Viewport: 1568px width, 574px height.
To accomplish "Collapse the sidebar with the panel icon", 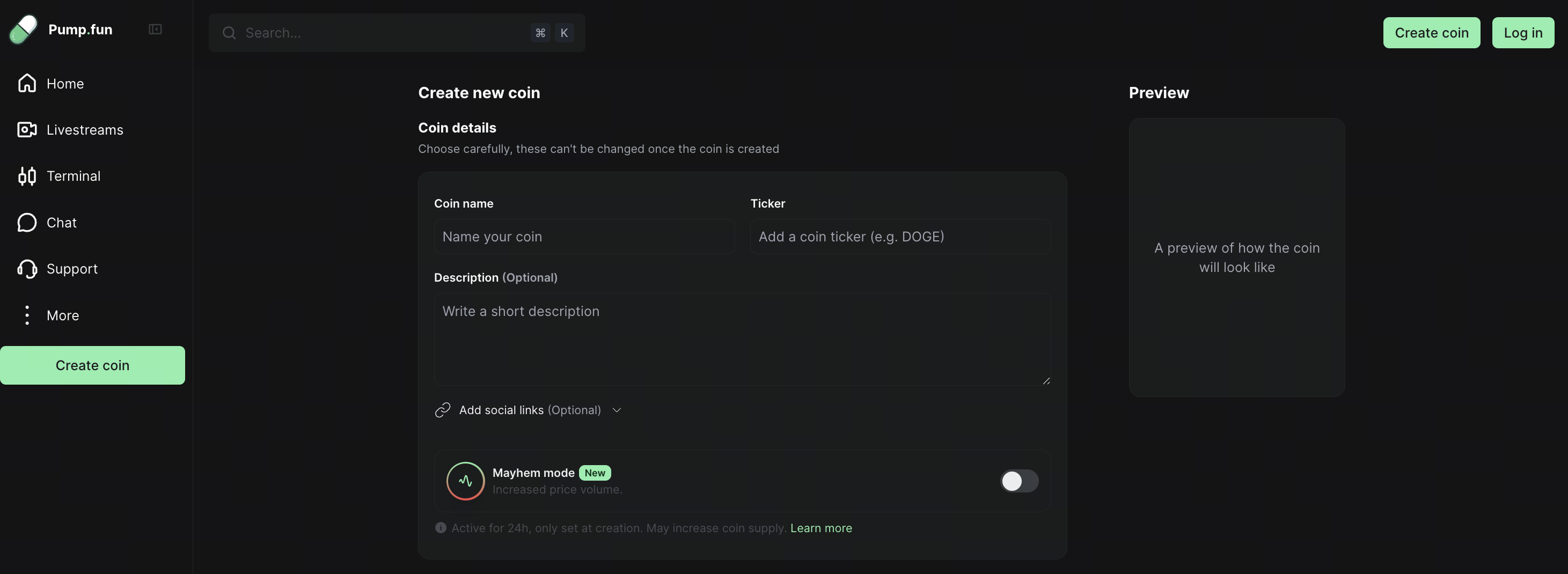I will (x=155, y=28).
